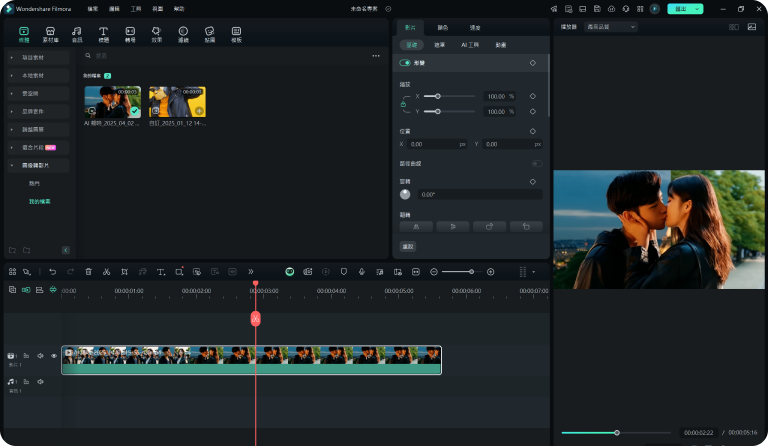Open the player quality dropdown
The width and height of the screenshot is (768, 446).
pos(611,27)
